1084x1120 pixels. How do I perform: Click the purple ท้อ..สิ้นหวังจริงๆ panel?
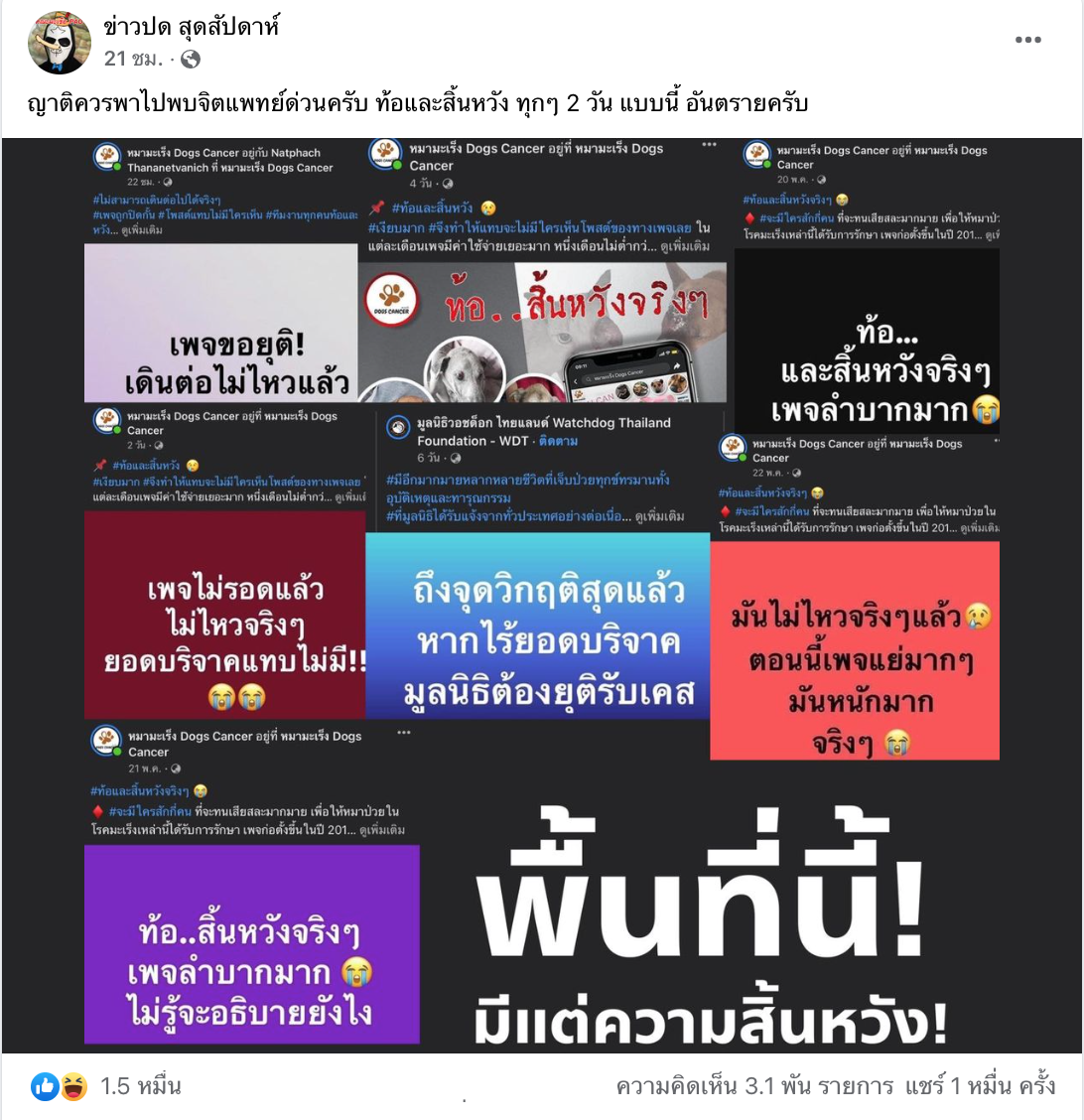pyautogui.click(x=252, y=944)
